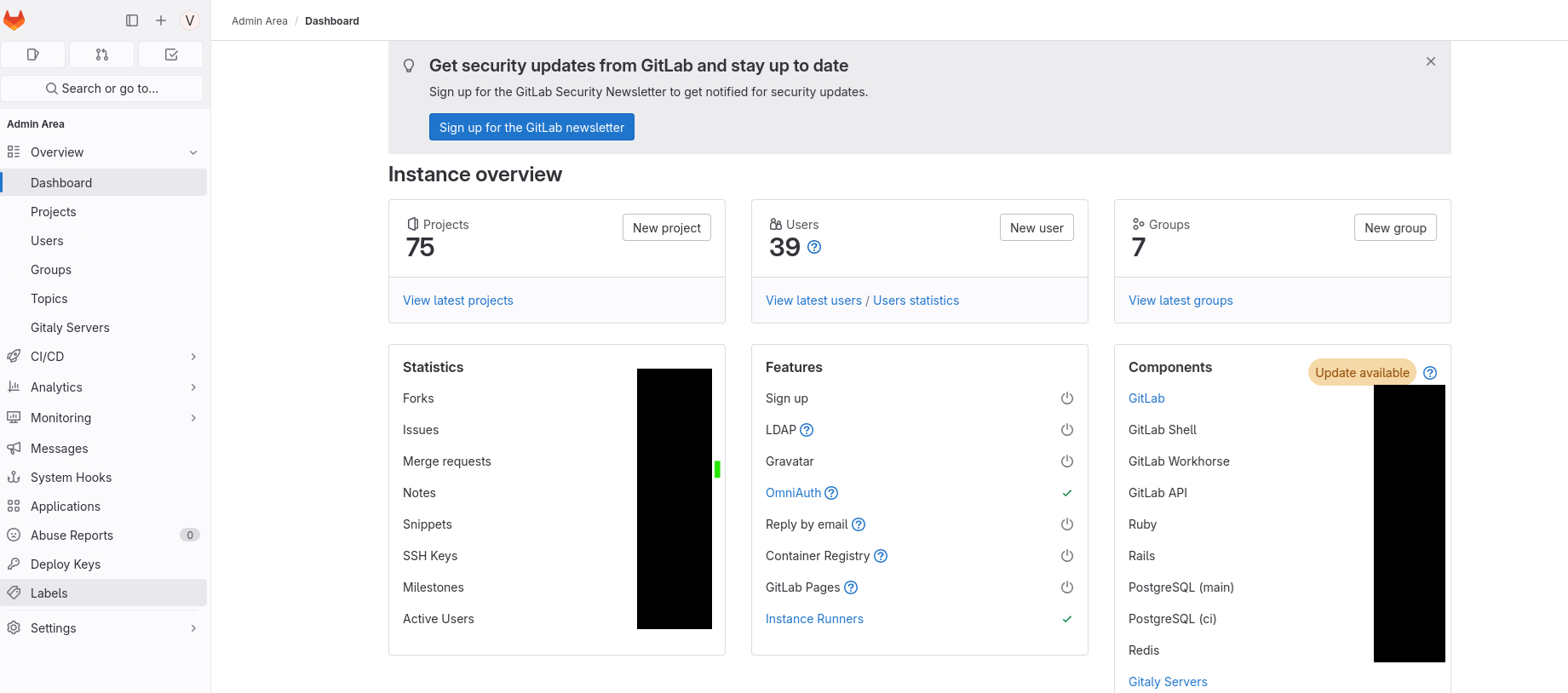Image resolution: width=1568 pixels, height=693 pixels.
Task: Open assigned issues shortcut icon
Action: (33, 54)
